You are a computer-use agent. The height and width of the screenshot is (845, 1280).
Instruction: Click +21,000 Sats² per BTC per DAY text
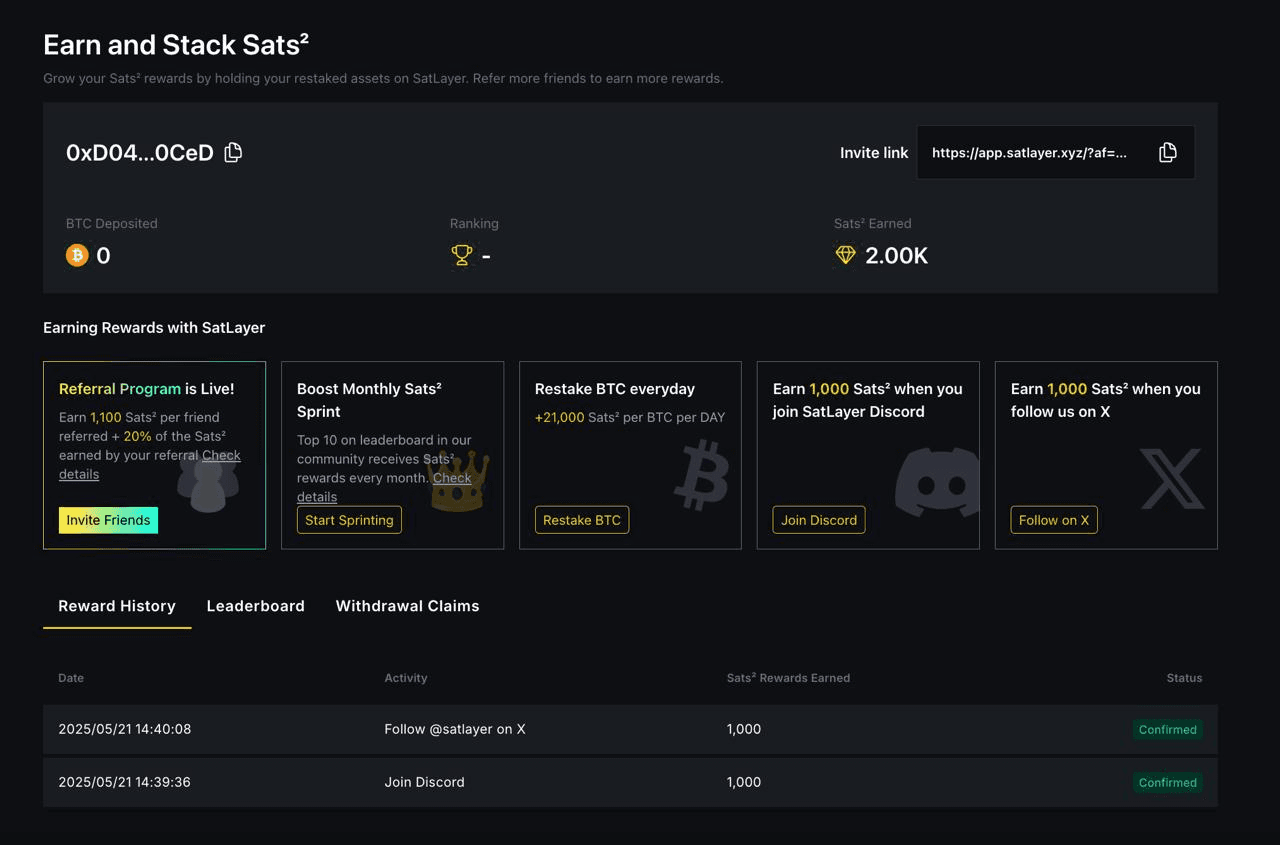tap(630, 417)
